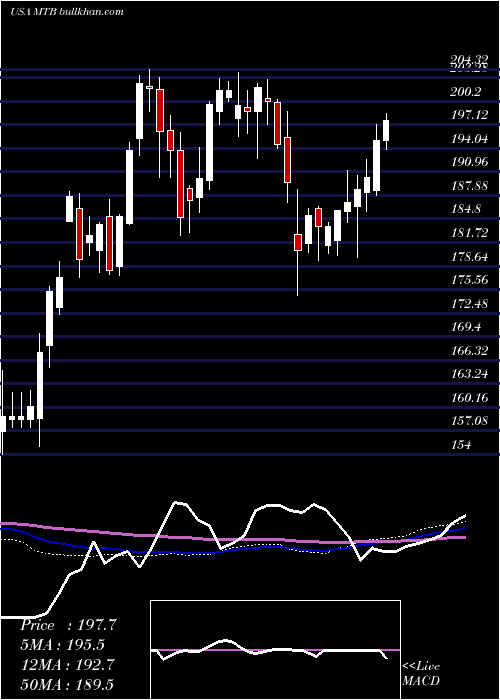Click the 197.12 price level label
Screen dimensions: 500x700
click(470, 115)
